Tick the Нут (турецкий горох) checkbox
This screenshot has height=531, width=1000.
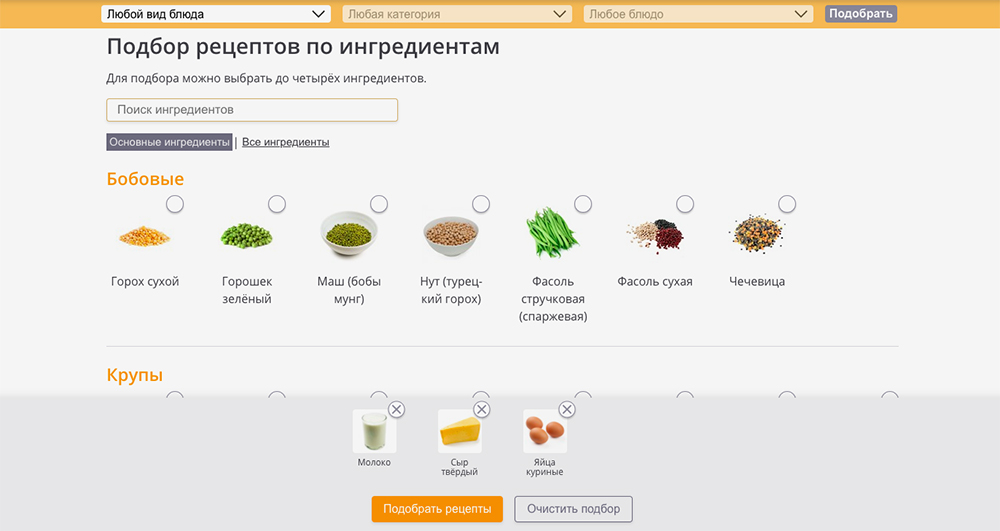pos(481,204)
